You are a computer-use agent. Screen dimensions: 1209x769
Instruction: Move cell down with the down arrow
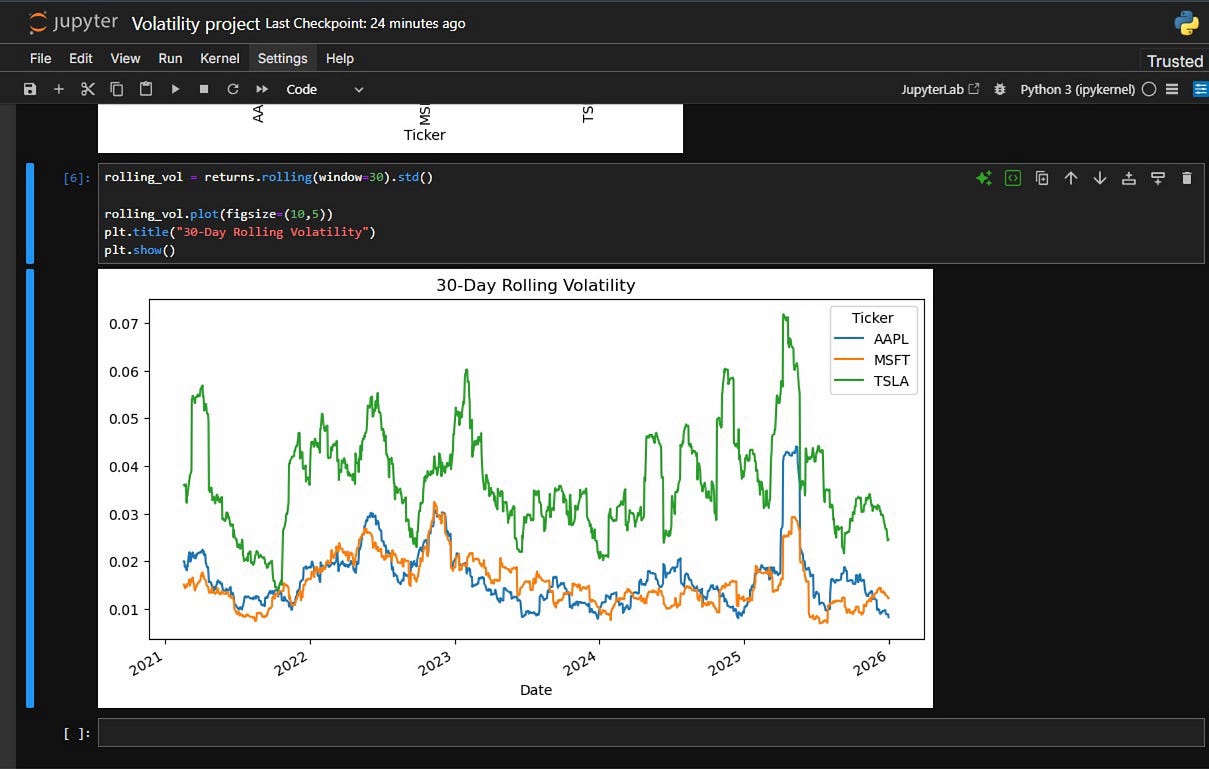[1100, 178]
